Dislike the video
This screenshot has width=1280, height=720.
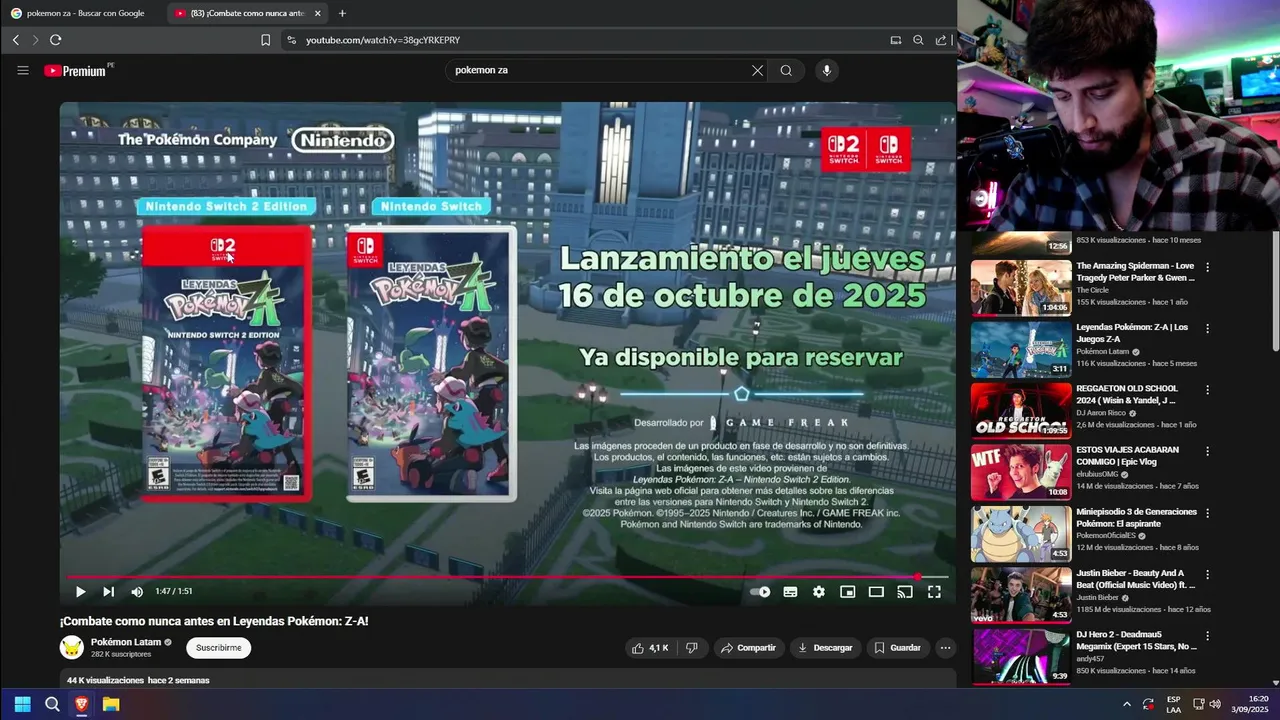[691, 648]
